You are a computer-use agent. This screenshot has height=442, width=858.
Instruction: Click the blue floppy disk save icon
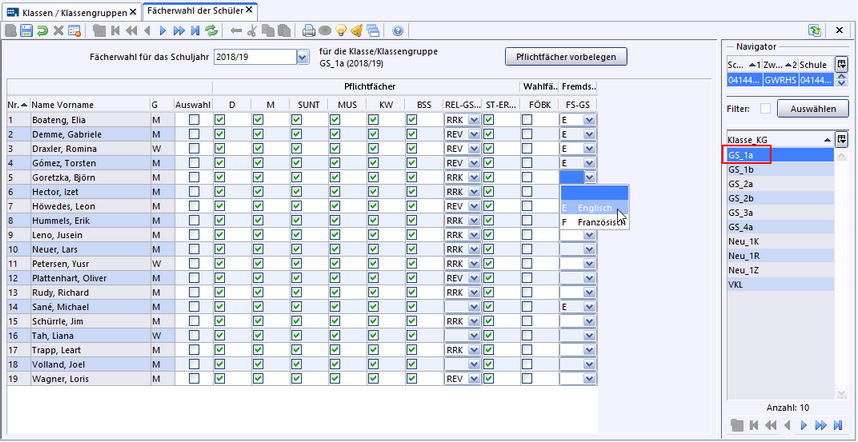(27, 31)
